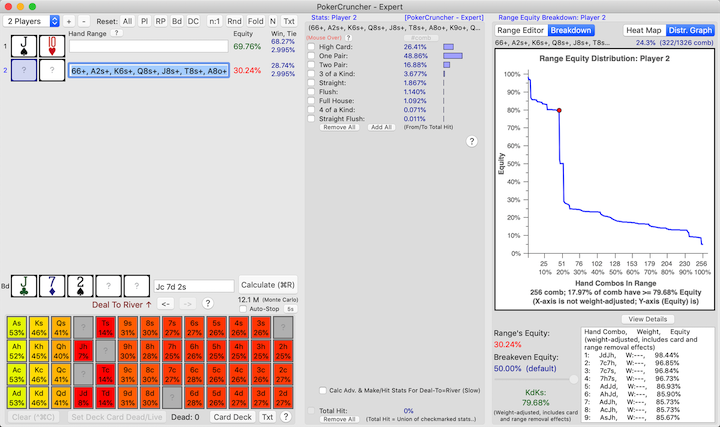This screenshot has width=720, height=427.
Task: Switch to Heat Map tab
Action: point(644,30)
